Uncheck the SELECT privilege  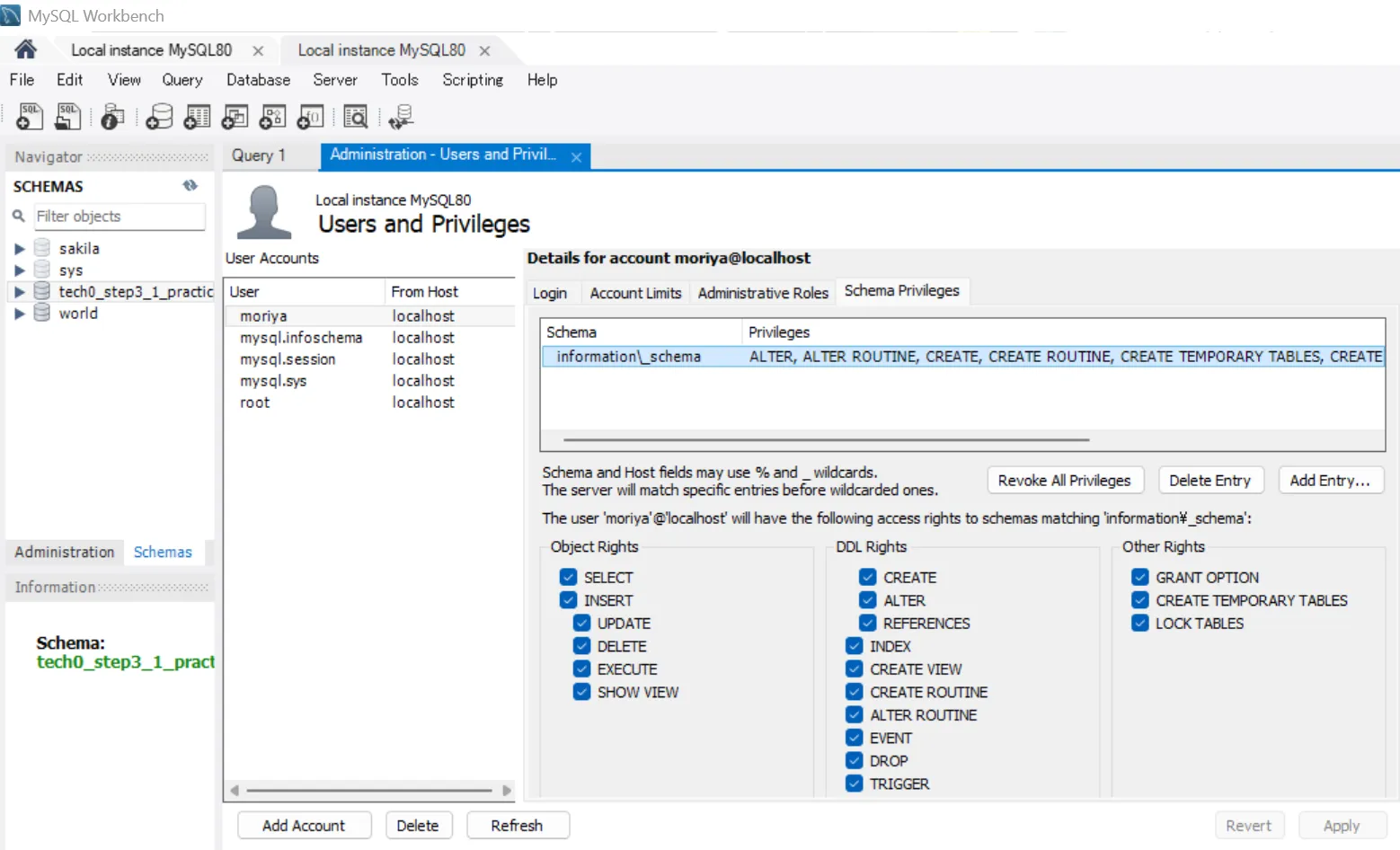pos(568,577)
